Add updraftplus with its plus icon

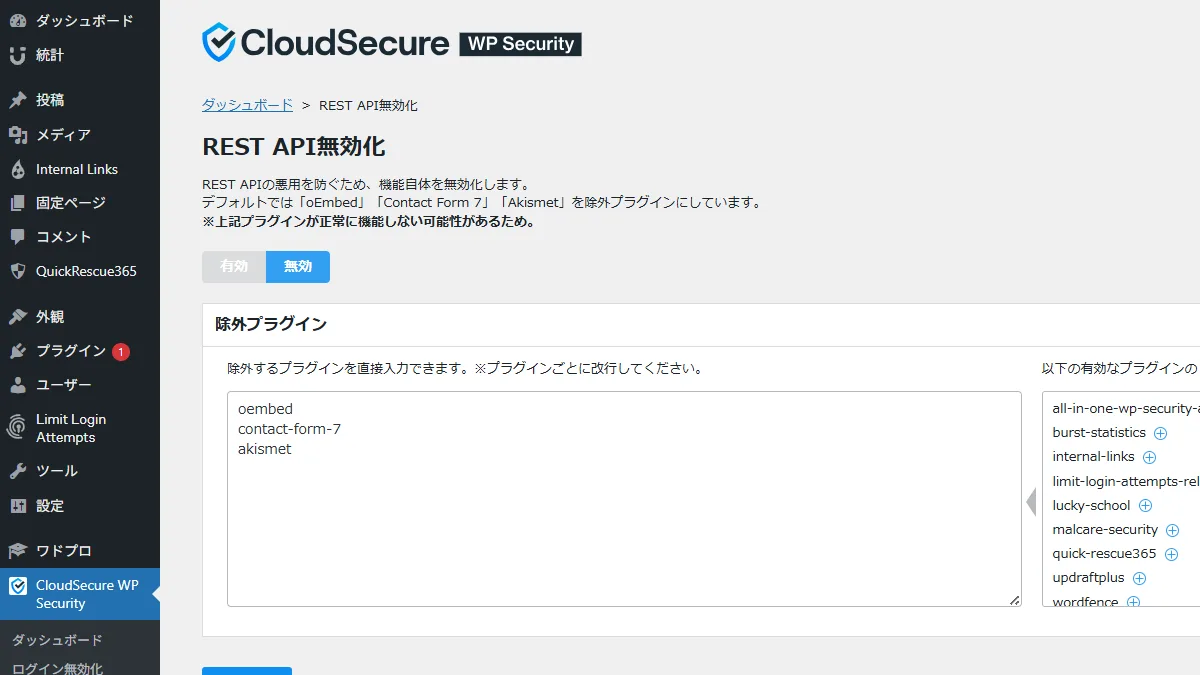click(x=1139, y=578)
